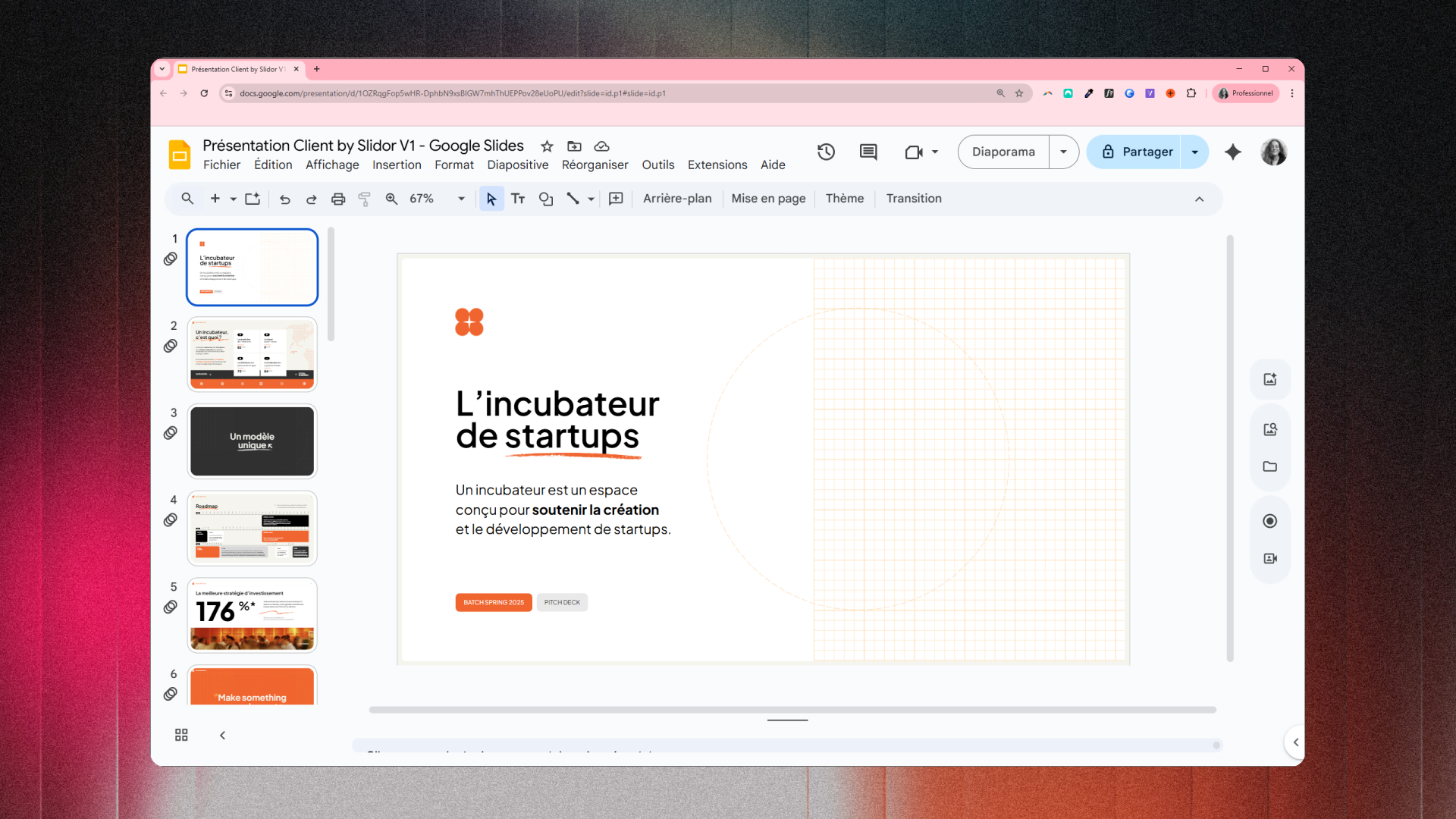Click the print icon
This screenshot has width=1456, height=819.
coord(338,199)
